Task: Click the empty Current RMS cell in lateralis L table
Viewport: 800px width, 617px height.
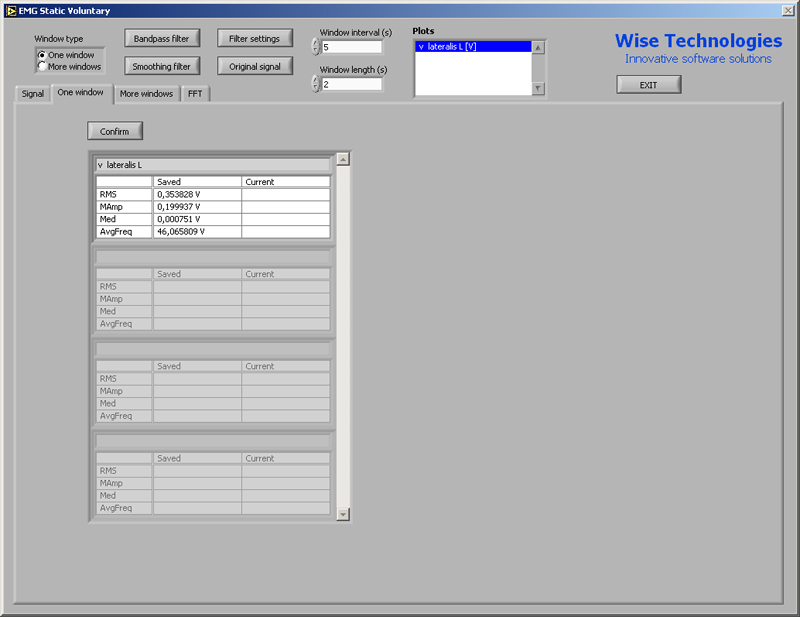Action: 286,194
